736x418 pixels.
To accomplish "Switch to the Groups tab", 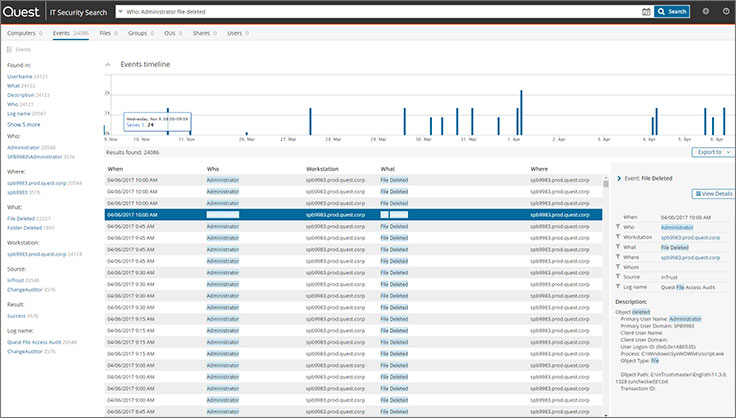I will click(x=141, y=33).
